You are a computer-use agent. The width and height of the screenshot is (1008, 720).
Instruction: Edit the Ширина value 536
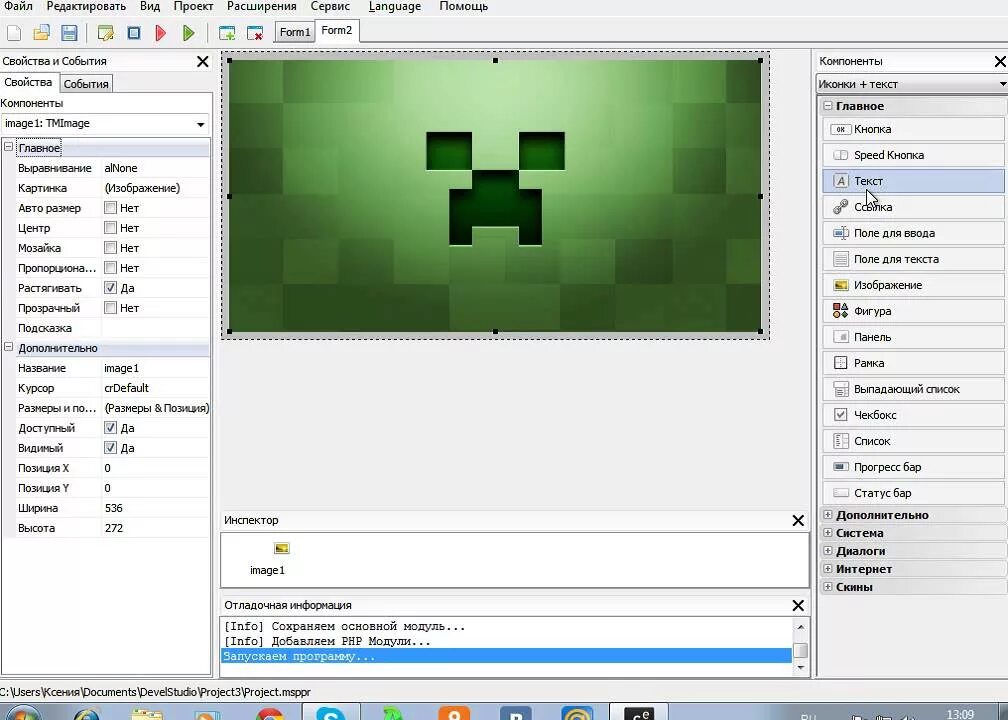(156, 508)
